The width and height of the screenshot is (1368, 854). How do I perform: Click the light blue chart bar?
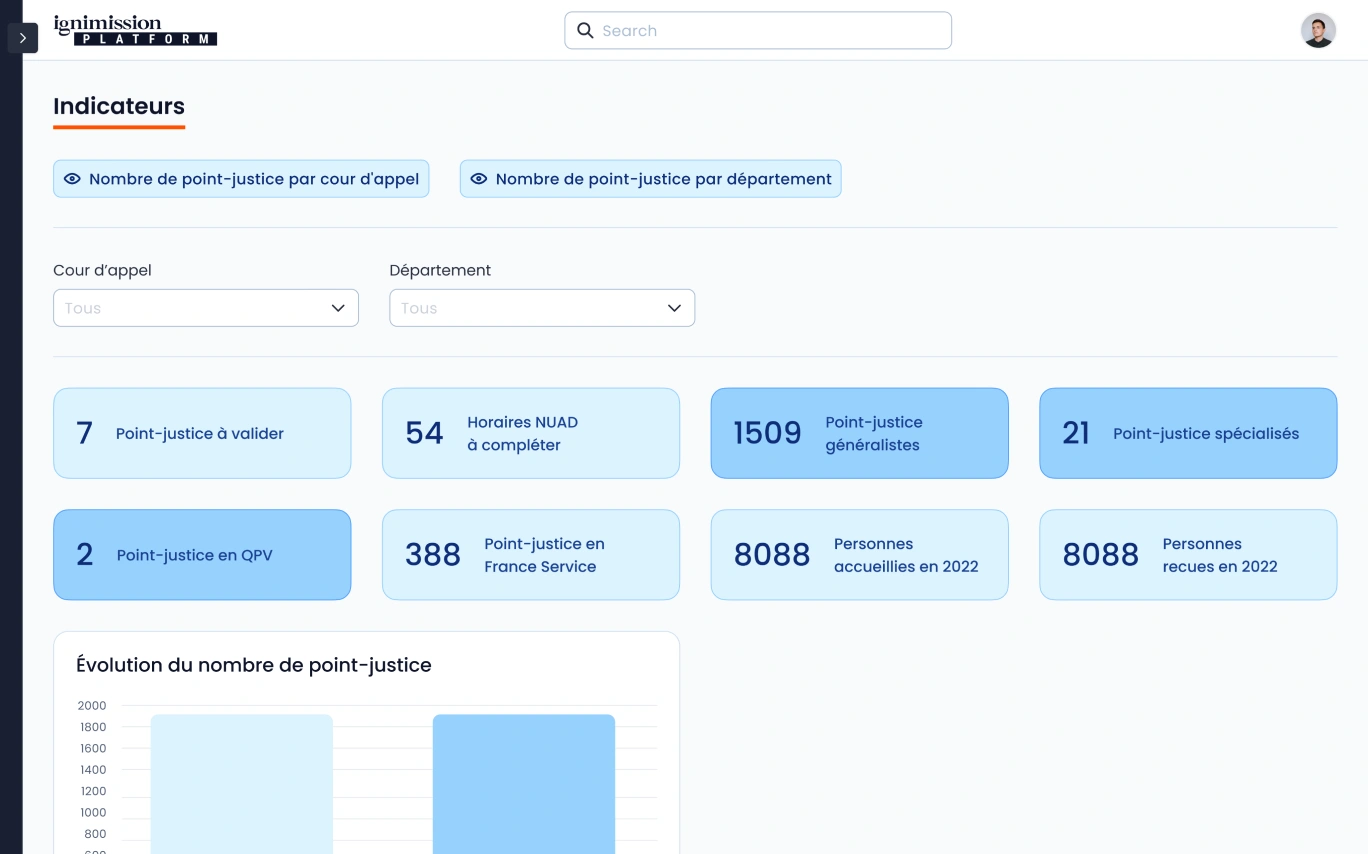(x=242, y=785)
